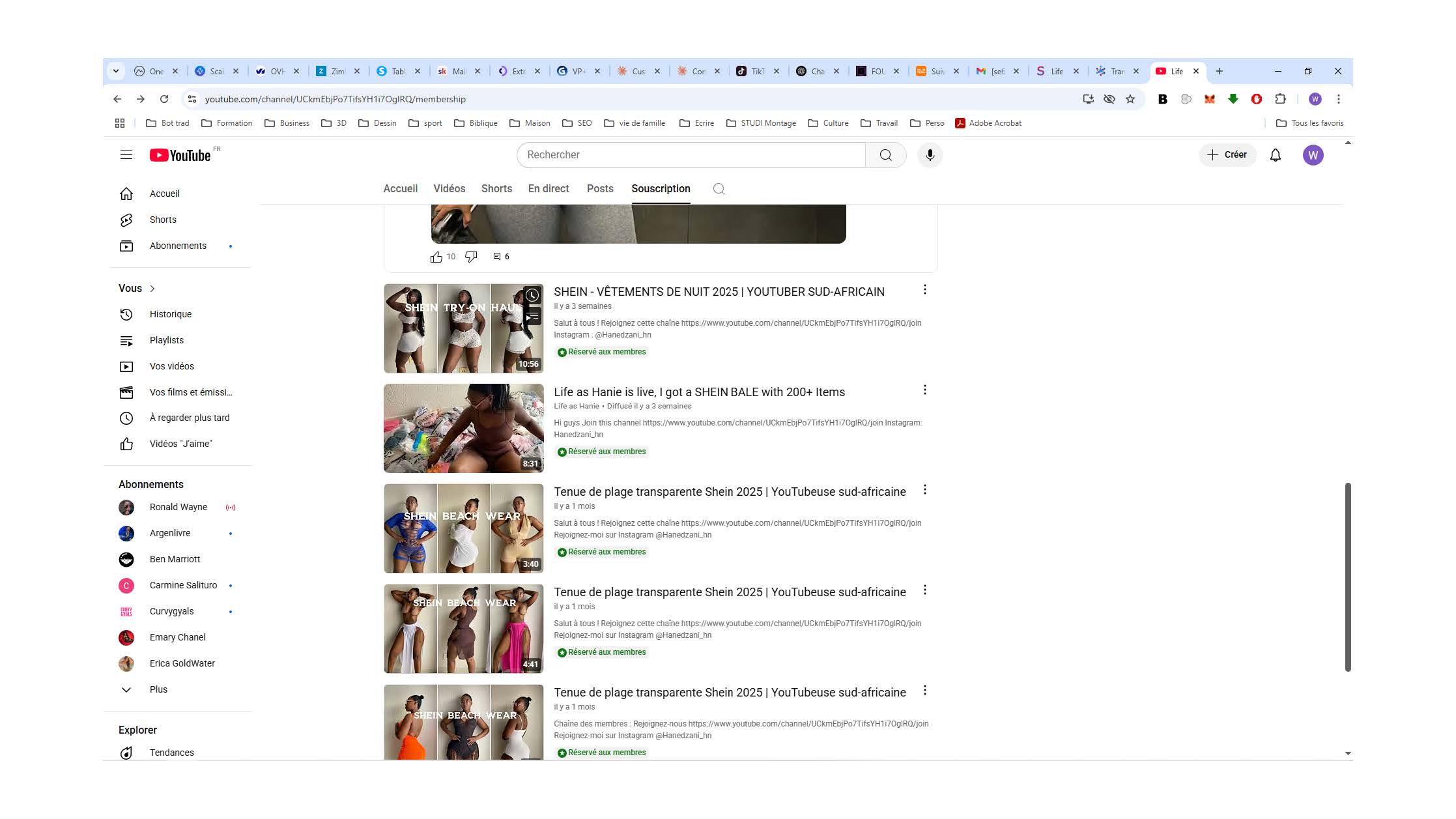Click the hamburger guide menu icon
The width and height of the screenshot is (1456, 819).
126,155
